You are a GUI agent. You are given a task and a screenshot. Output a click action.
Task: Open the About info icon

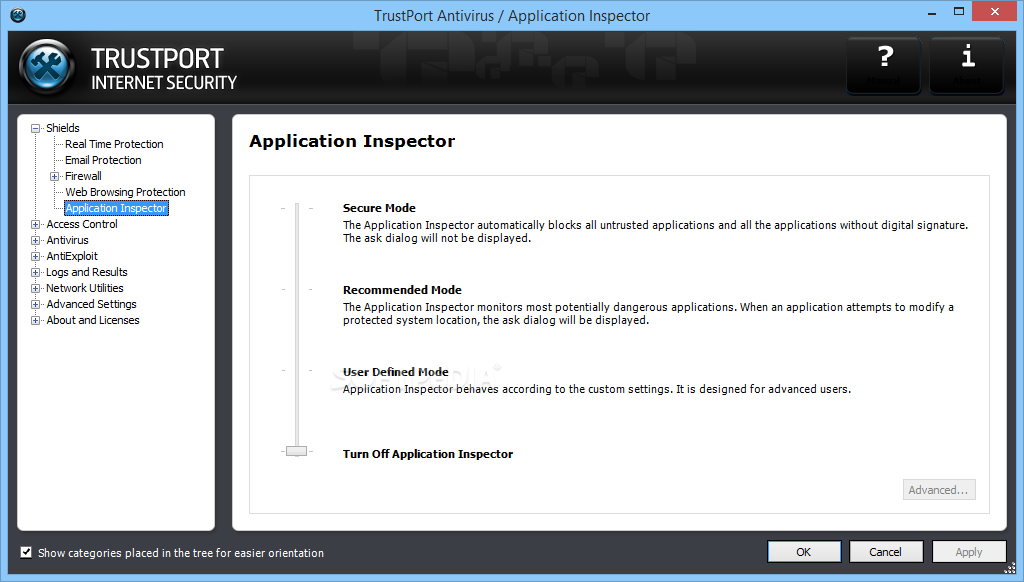pos(967,65)
